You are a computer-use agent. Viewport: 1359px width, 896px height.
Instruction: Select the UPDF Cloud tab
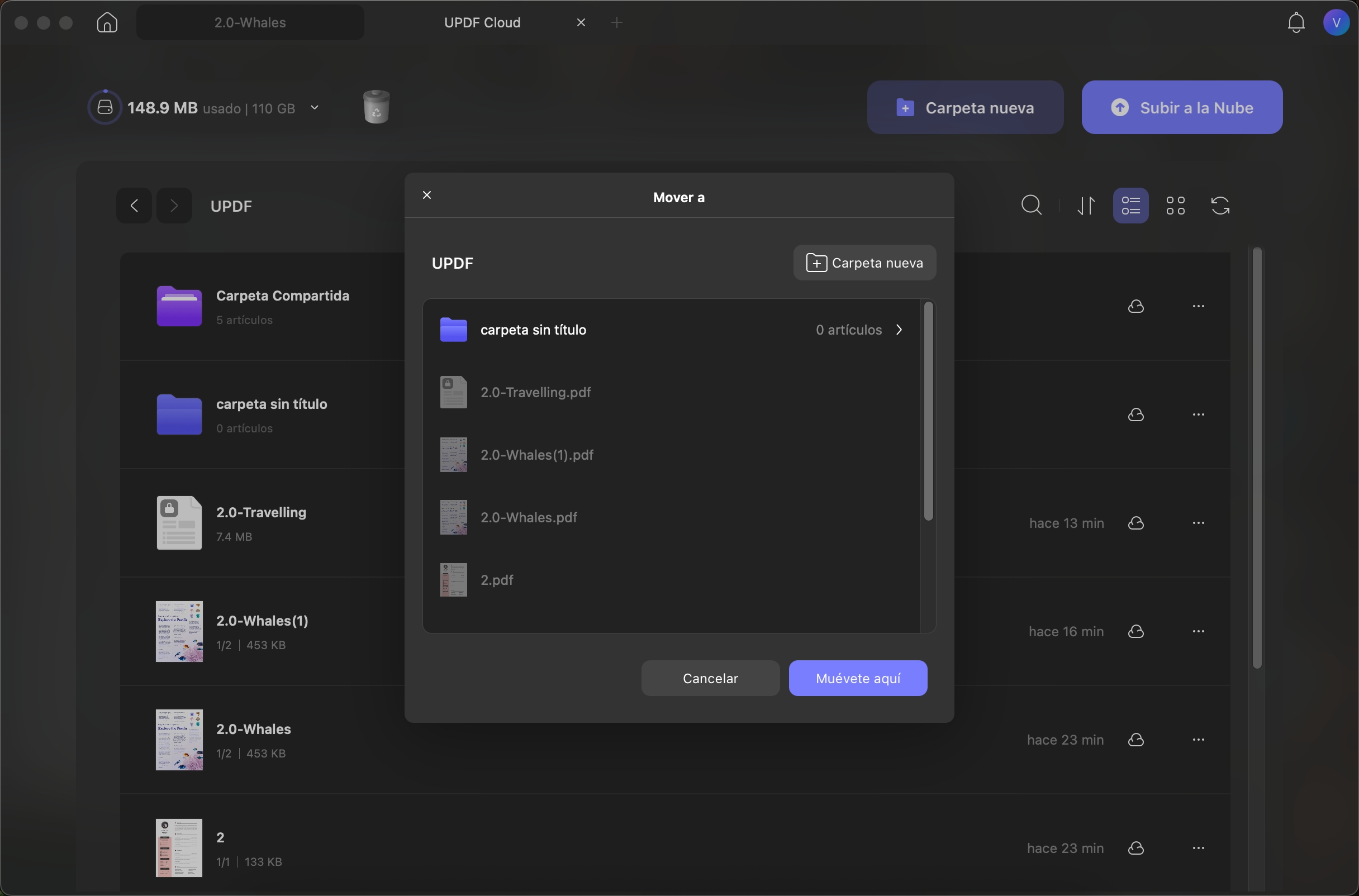[x=482, y=23]
